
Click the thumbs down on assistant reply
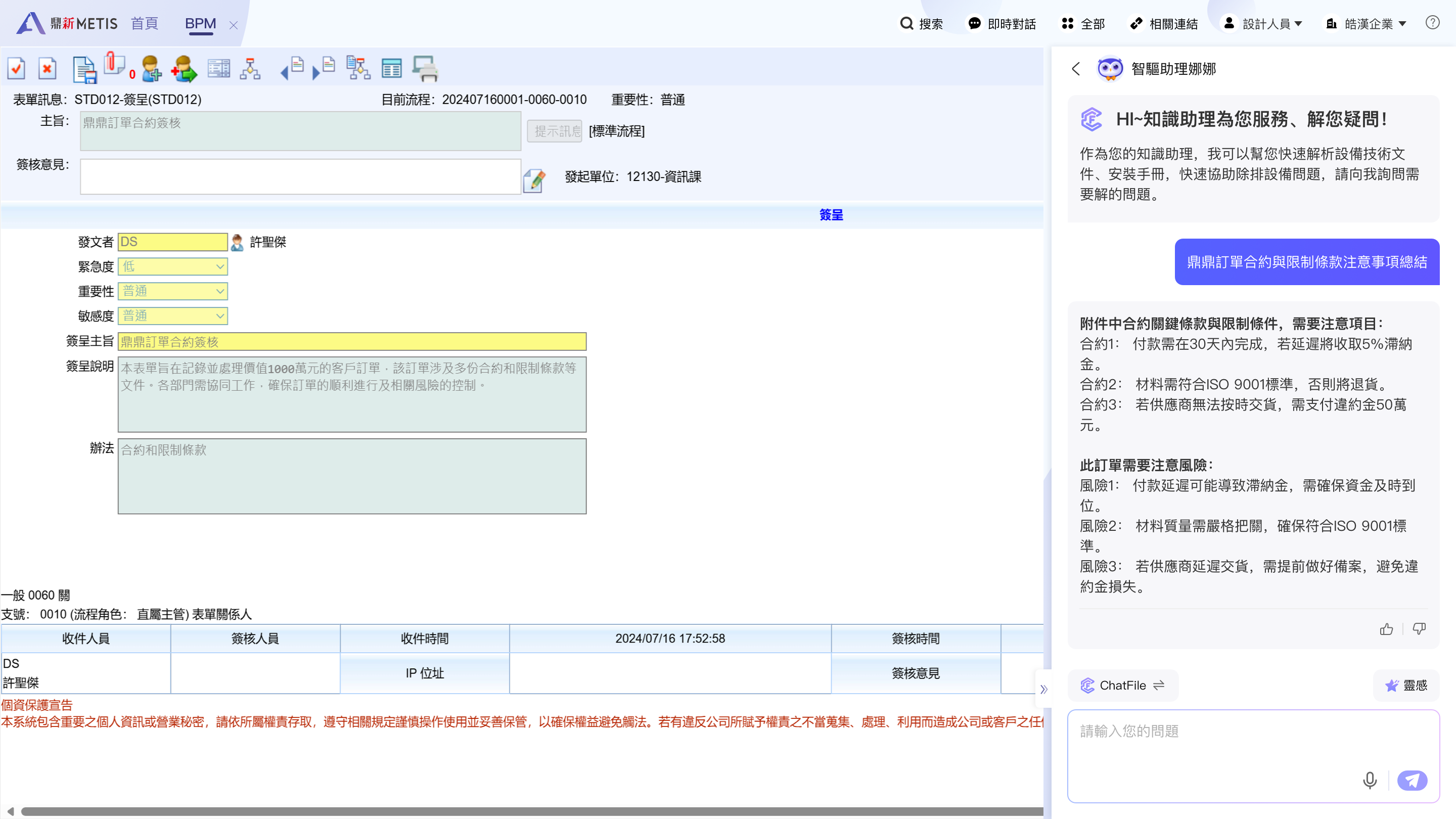1420,629
